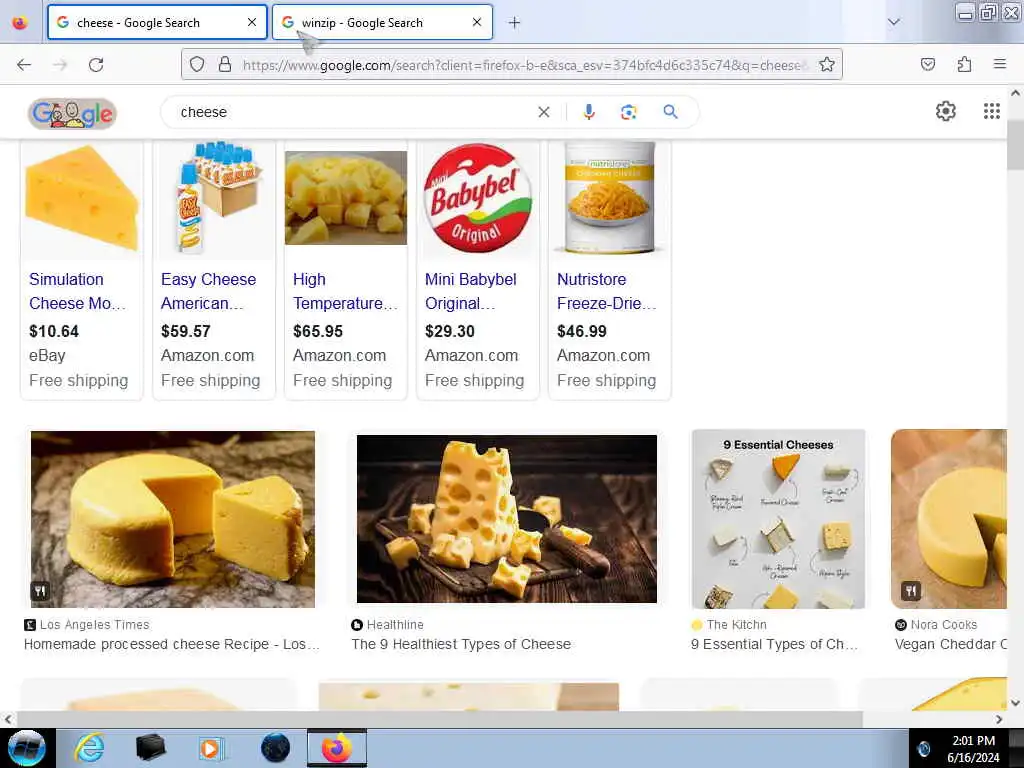Open Easy Cheese American product link
This screenshot has width=1024, height=768.
coord(208,291)
